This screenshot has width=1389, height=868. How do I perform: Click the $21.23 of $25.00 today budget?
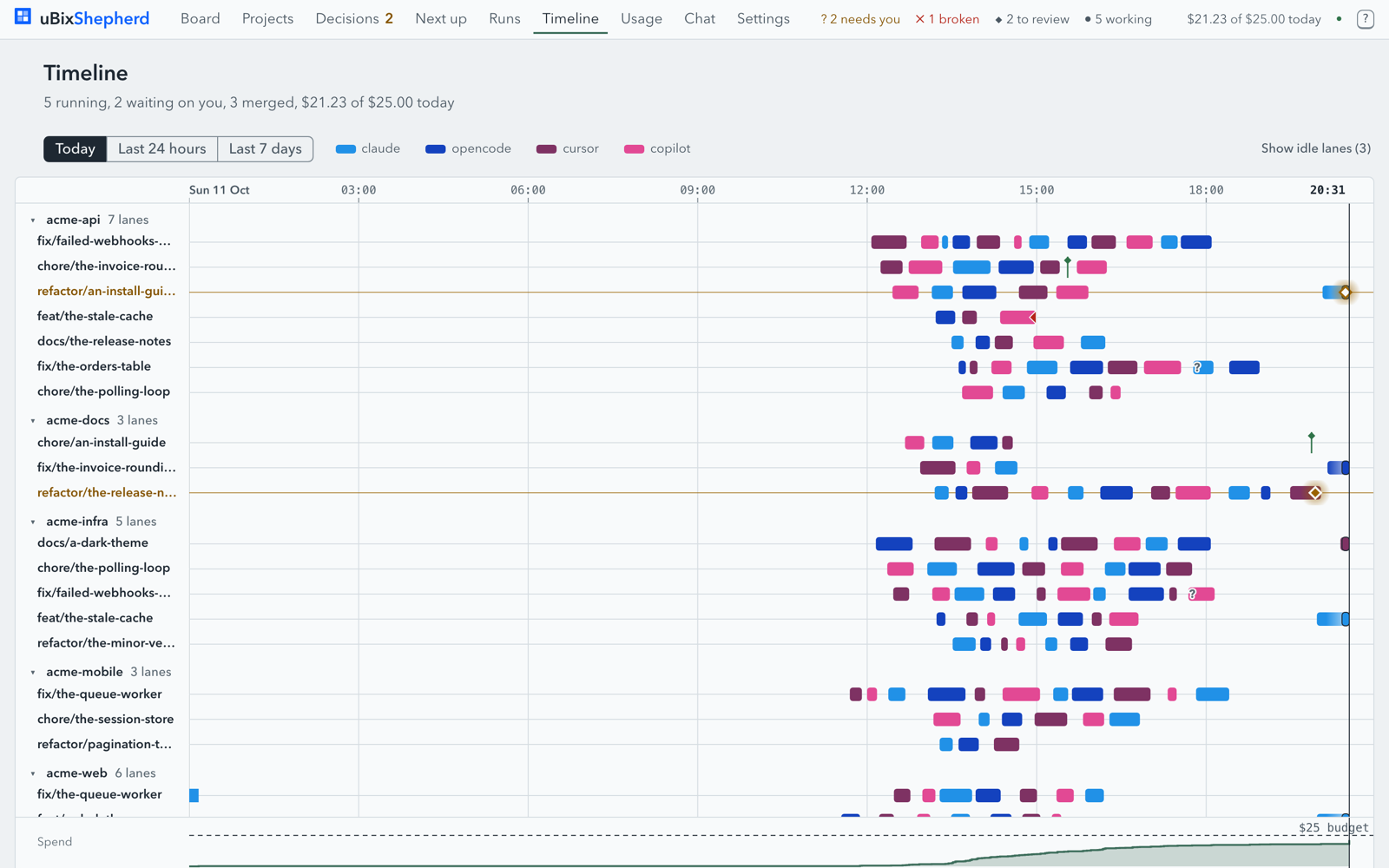pyautogui.click(x=1254, y=19)
